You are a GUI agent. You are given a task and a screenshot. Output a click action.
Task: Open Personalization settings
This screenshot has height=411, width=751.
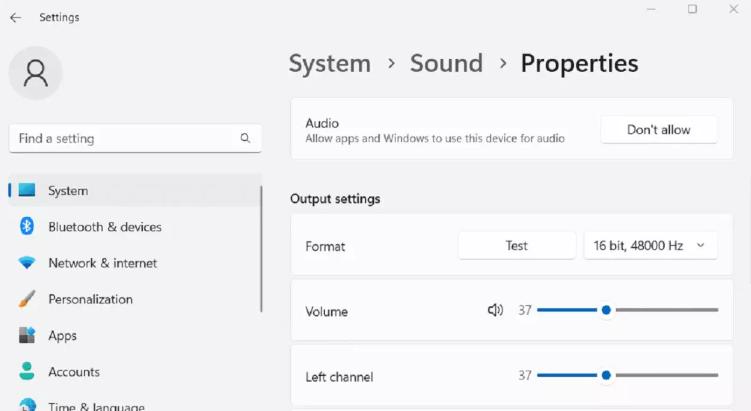[x=135, y=299]
